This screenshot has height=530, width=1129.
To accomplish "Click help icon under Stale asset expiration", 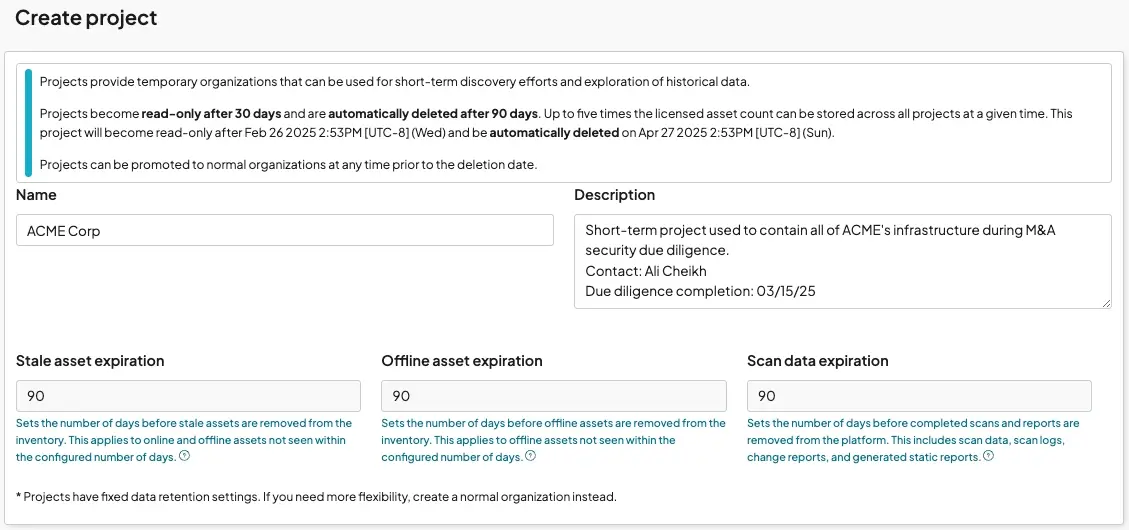I will point(184,457).
